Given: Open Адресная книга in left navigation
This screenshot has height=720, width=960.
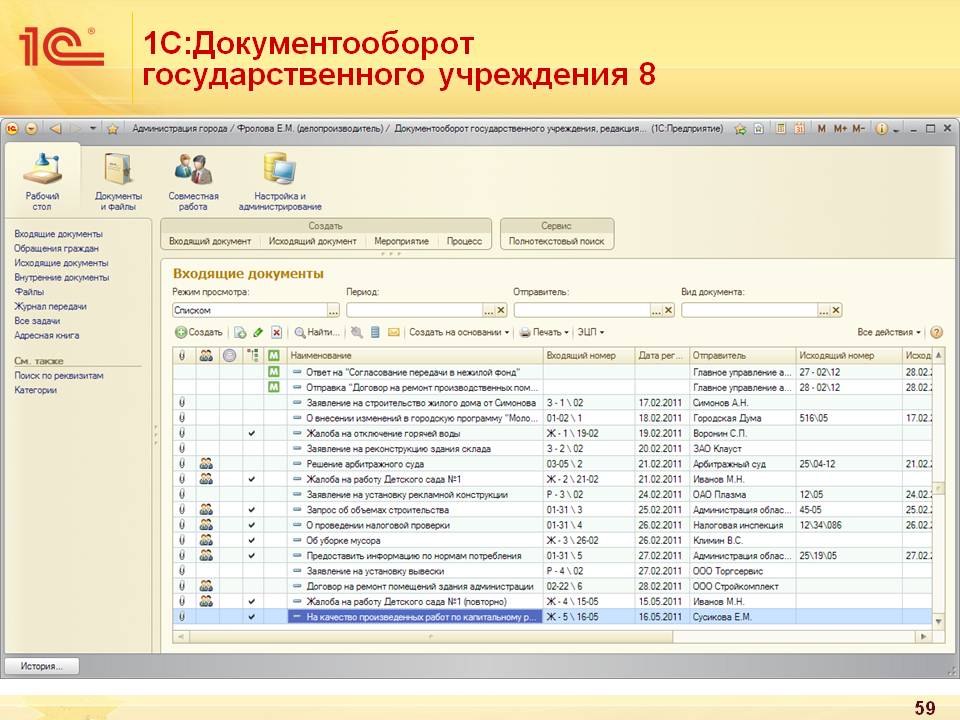Looking at the screenshot, I should click(47, 336).
